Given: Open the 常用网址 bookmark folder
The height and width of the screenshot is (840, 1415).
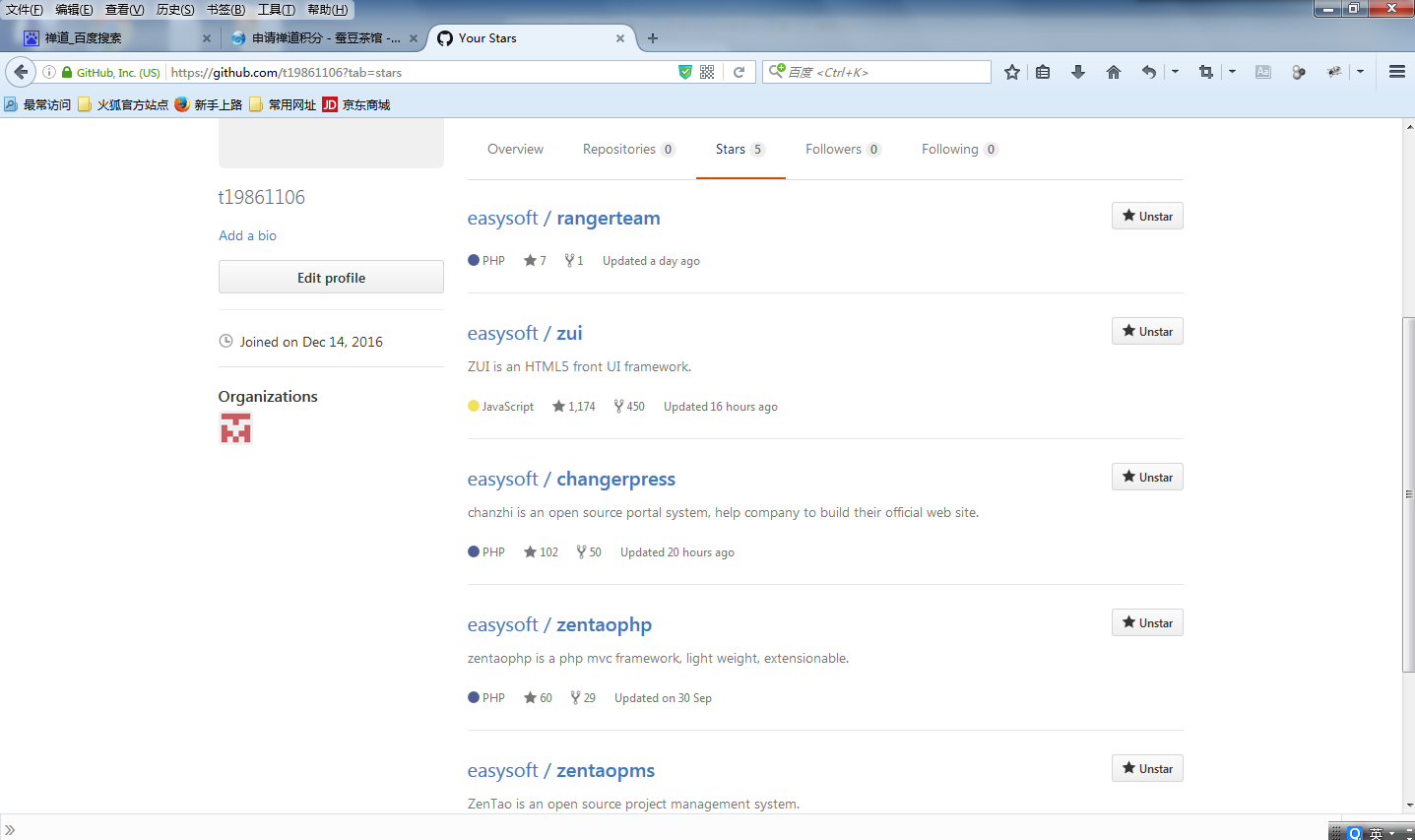Looking at the screenshot, I should [283, 104].
